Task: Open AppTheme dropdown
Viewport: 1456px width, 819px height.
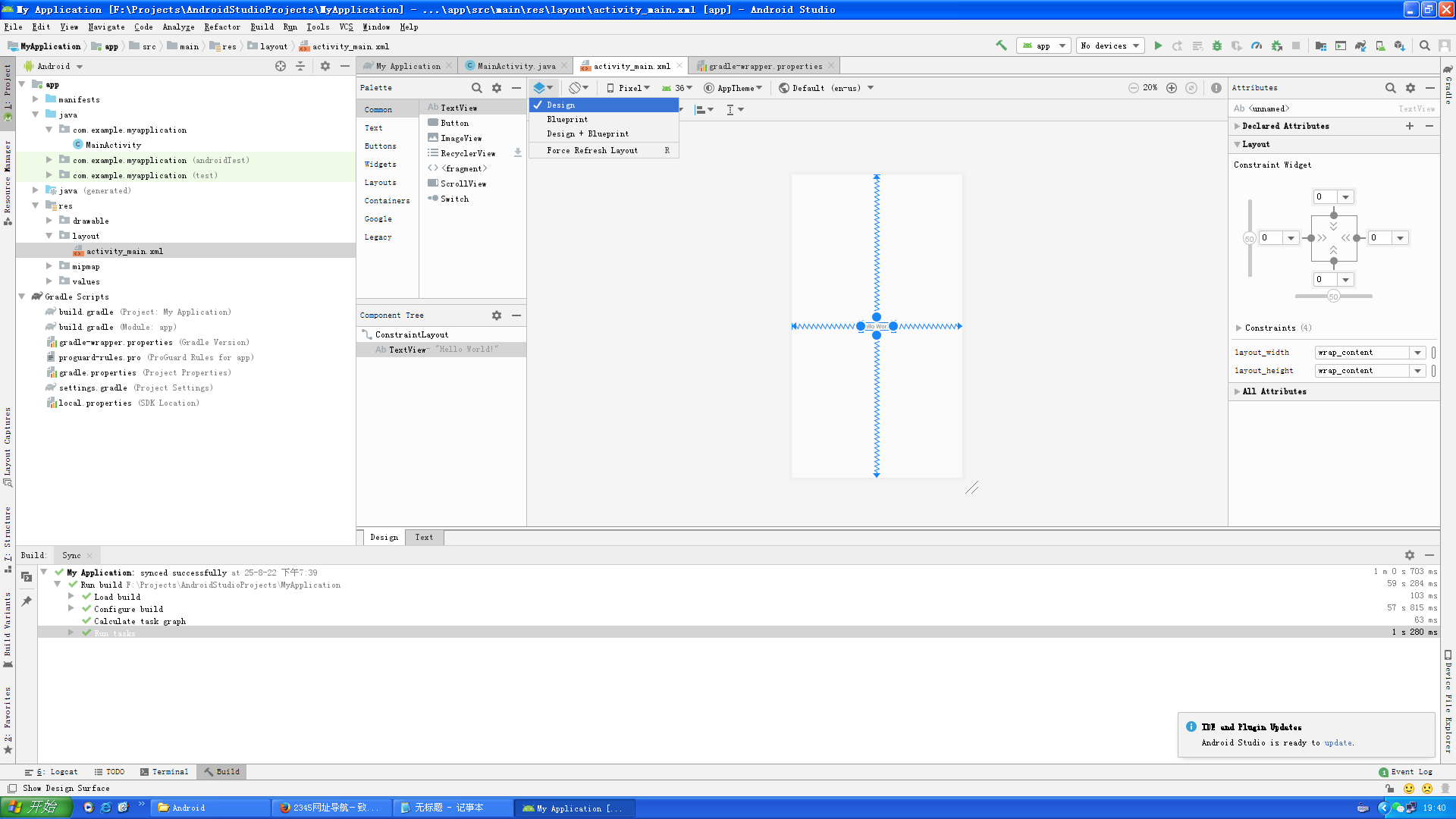Action: 733,88
